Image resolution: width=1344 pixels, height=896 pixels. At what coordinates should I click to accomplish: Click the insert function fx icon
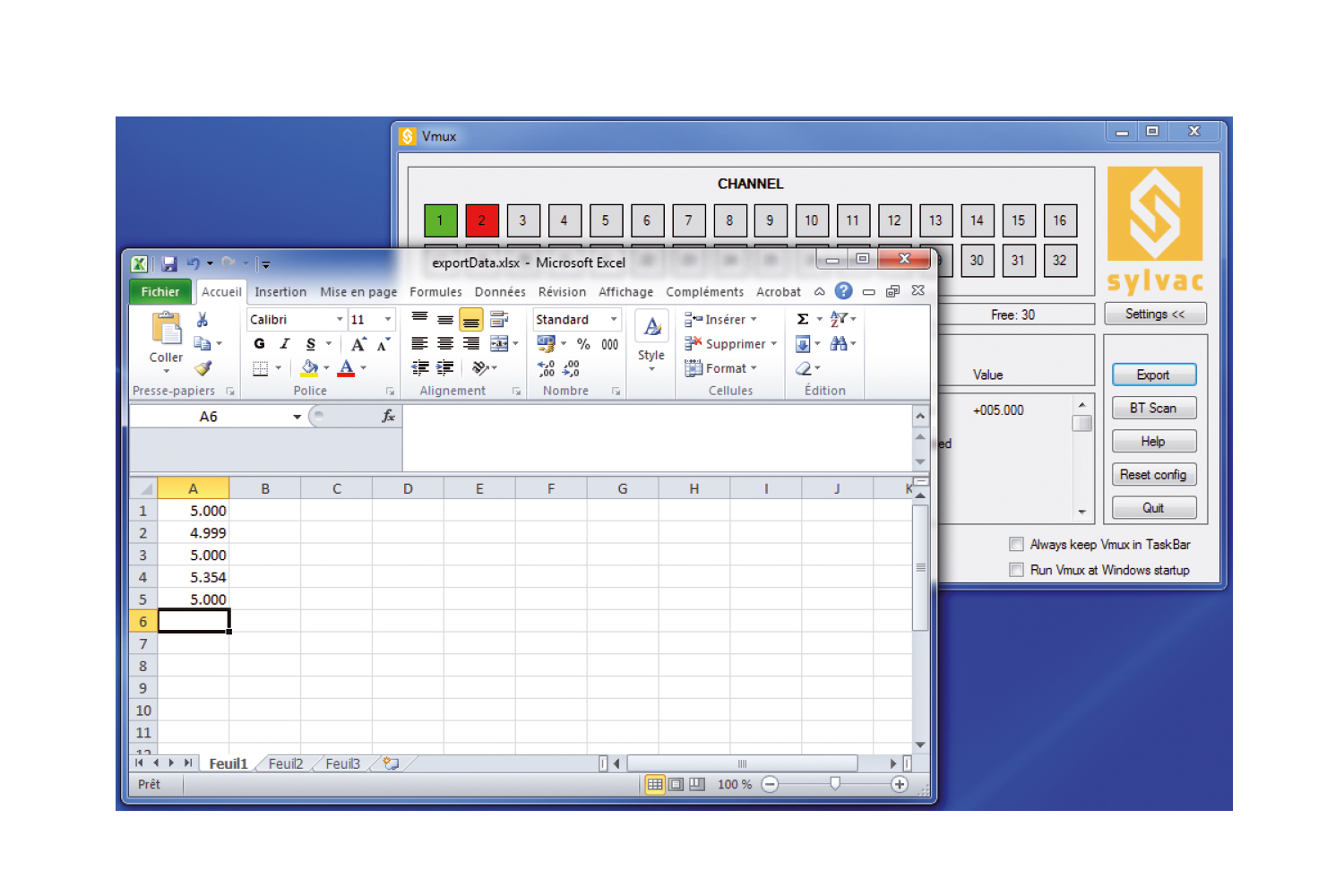click(x=389, y=416)
